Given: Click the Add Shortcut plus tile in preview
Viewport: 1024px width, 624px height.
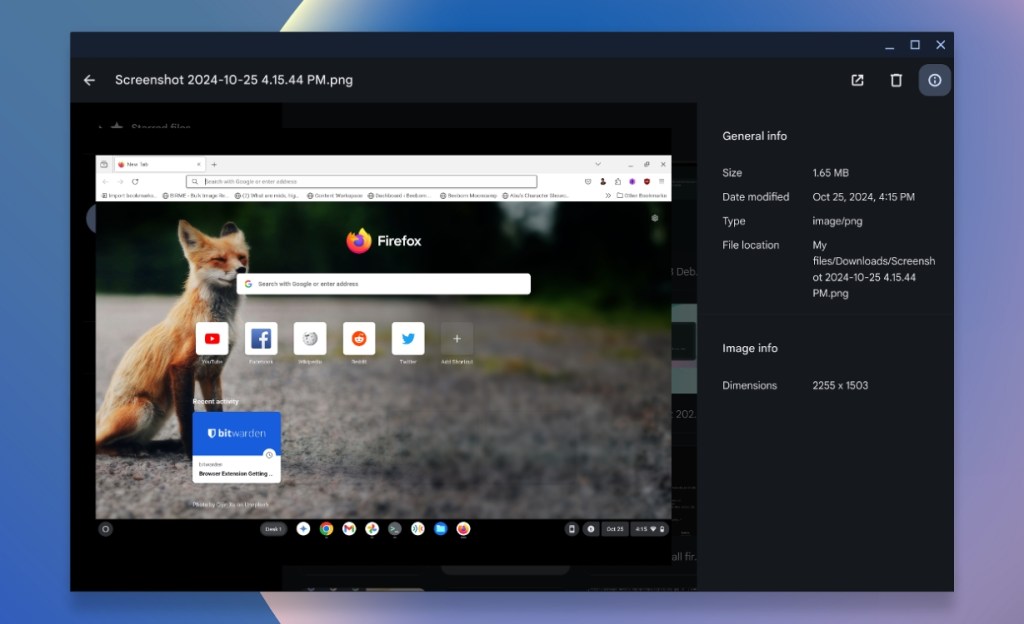Looking at the screenshot, I should tap(456, 339).
